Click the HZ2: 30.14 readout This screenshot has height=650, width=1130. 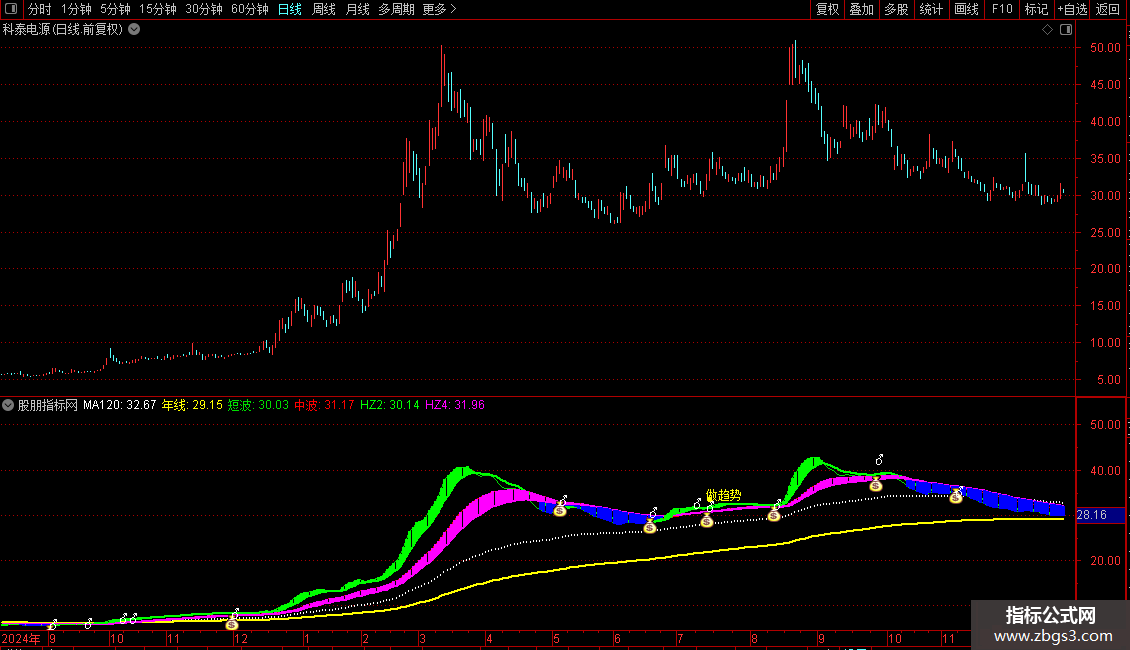390,405
